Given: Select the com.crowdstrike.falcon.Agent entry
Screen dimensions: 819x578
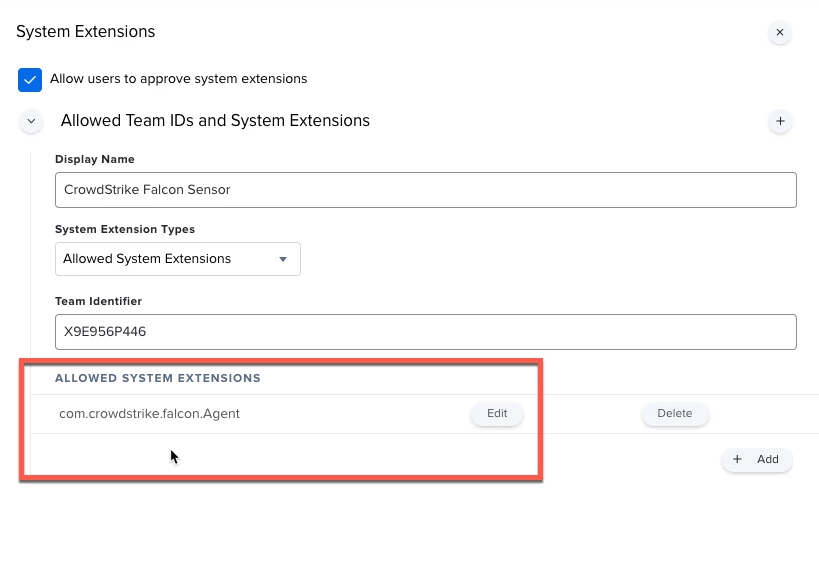Looking at the screenshot, I should click(149, 414).
